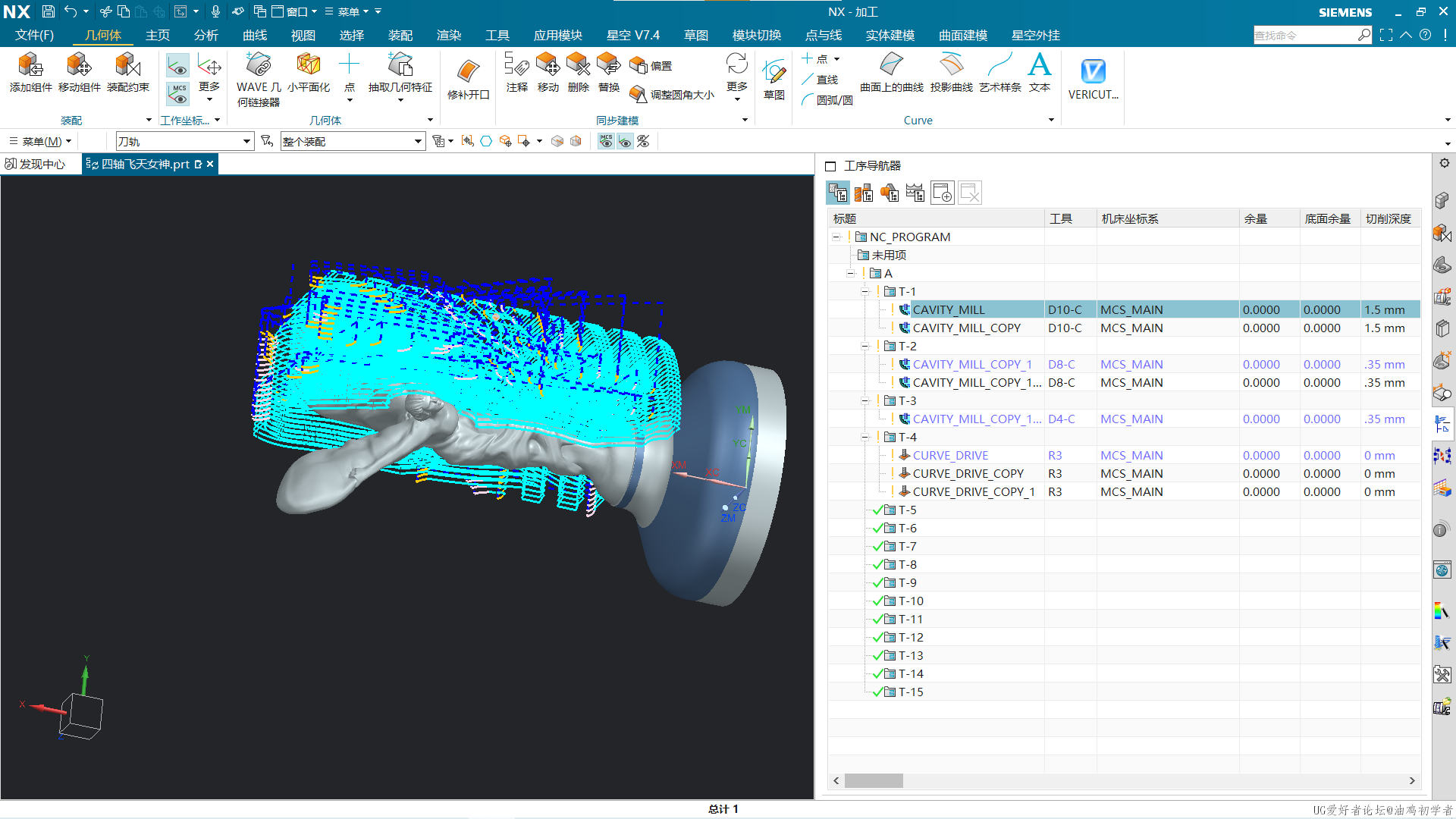Click the Save icon in title bar
The image size is (1456, 819).
pos(48,11)
